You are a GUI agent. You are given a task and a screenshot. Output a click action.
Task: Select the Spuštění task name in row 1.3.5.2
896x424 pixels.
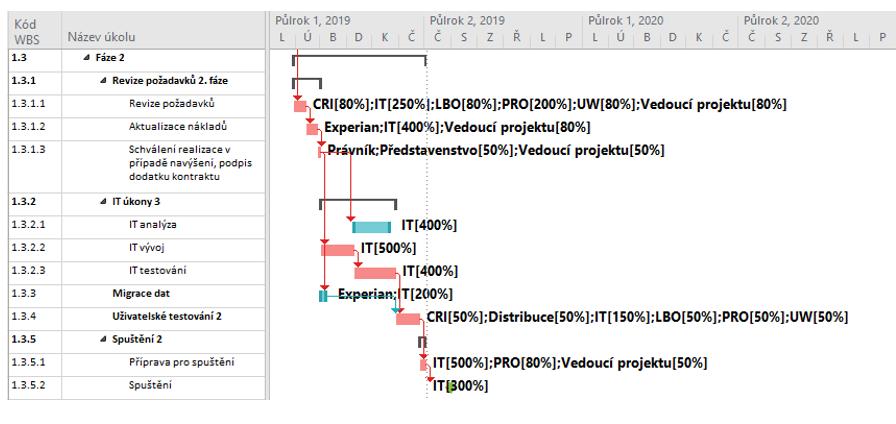[150, 385]
